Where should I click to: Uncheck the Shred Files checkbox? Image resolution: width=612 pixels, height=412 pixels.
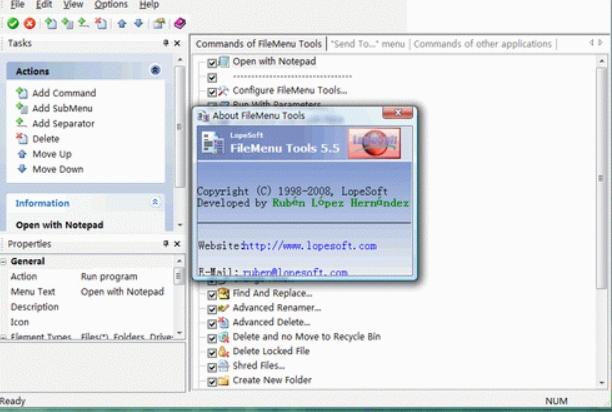coord(212,367)
